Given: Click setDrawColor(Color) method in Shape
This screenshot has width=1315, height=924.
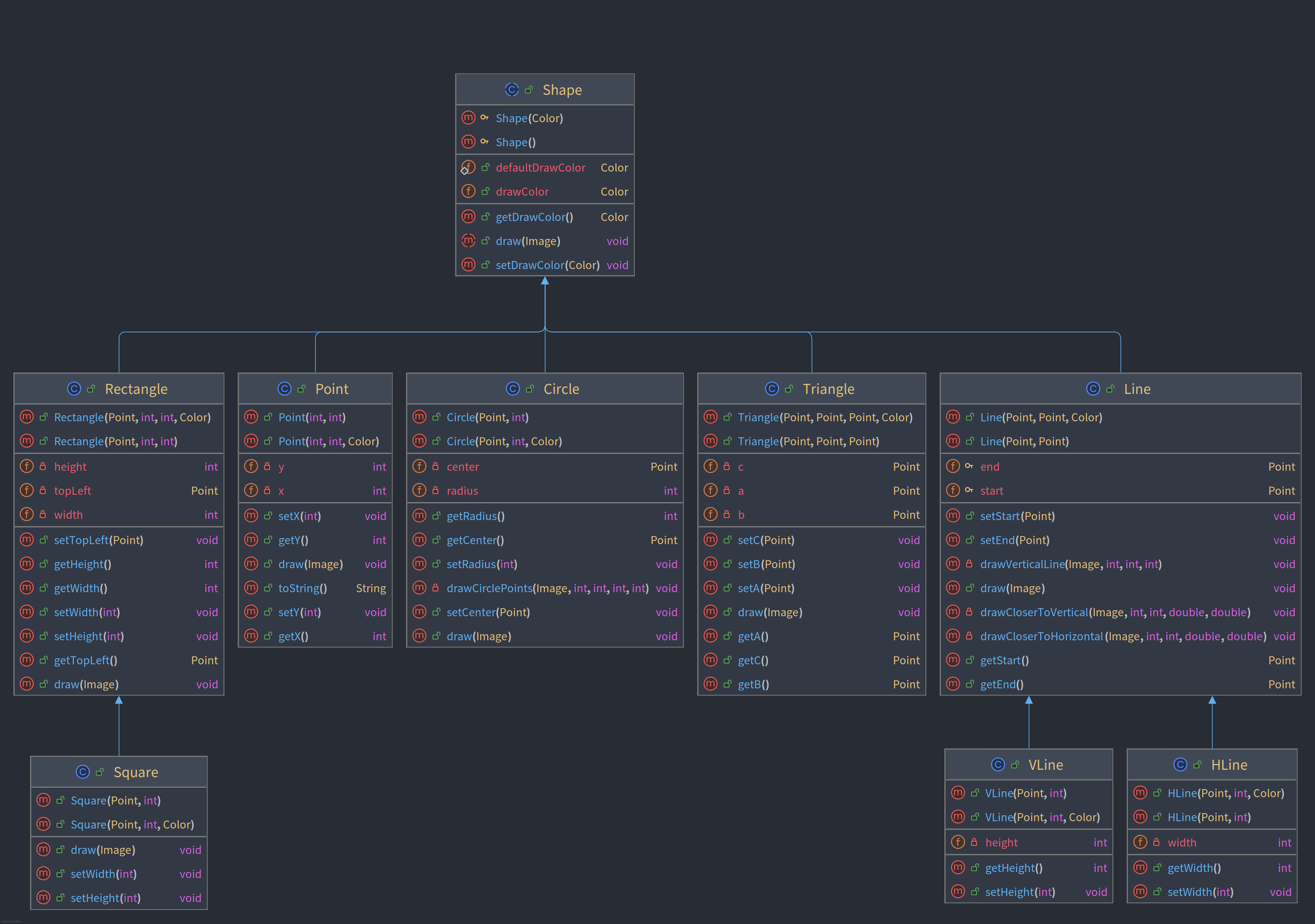Looking at the screenshot, I should [547, 265].
